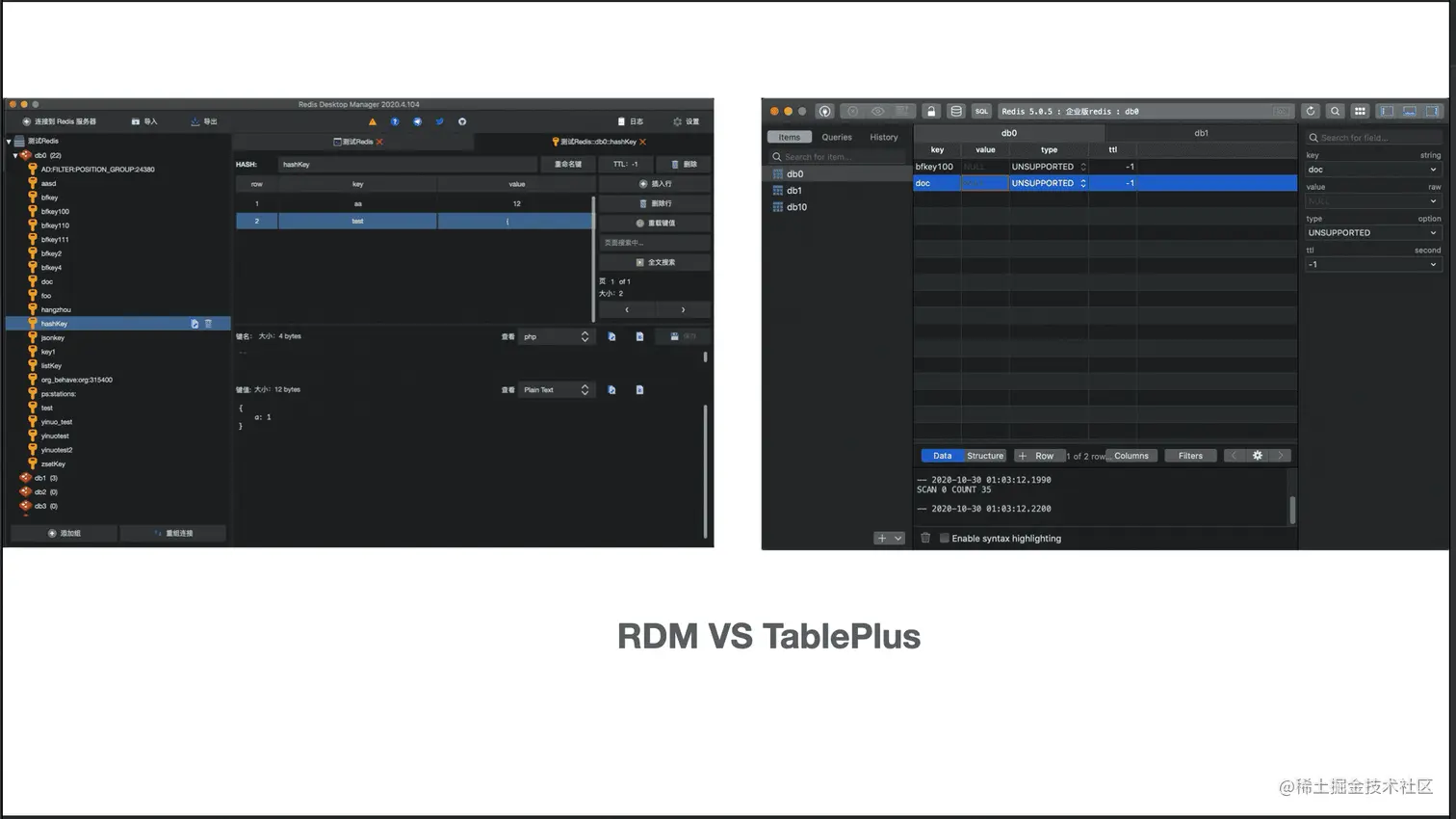
Task: Toggle the bottom console panel in TablePlus
Action: click(x=1410, y=111)
